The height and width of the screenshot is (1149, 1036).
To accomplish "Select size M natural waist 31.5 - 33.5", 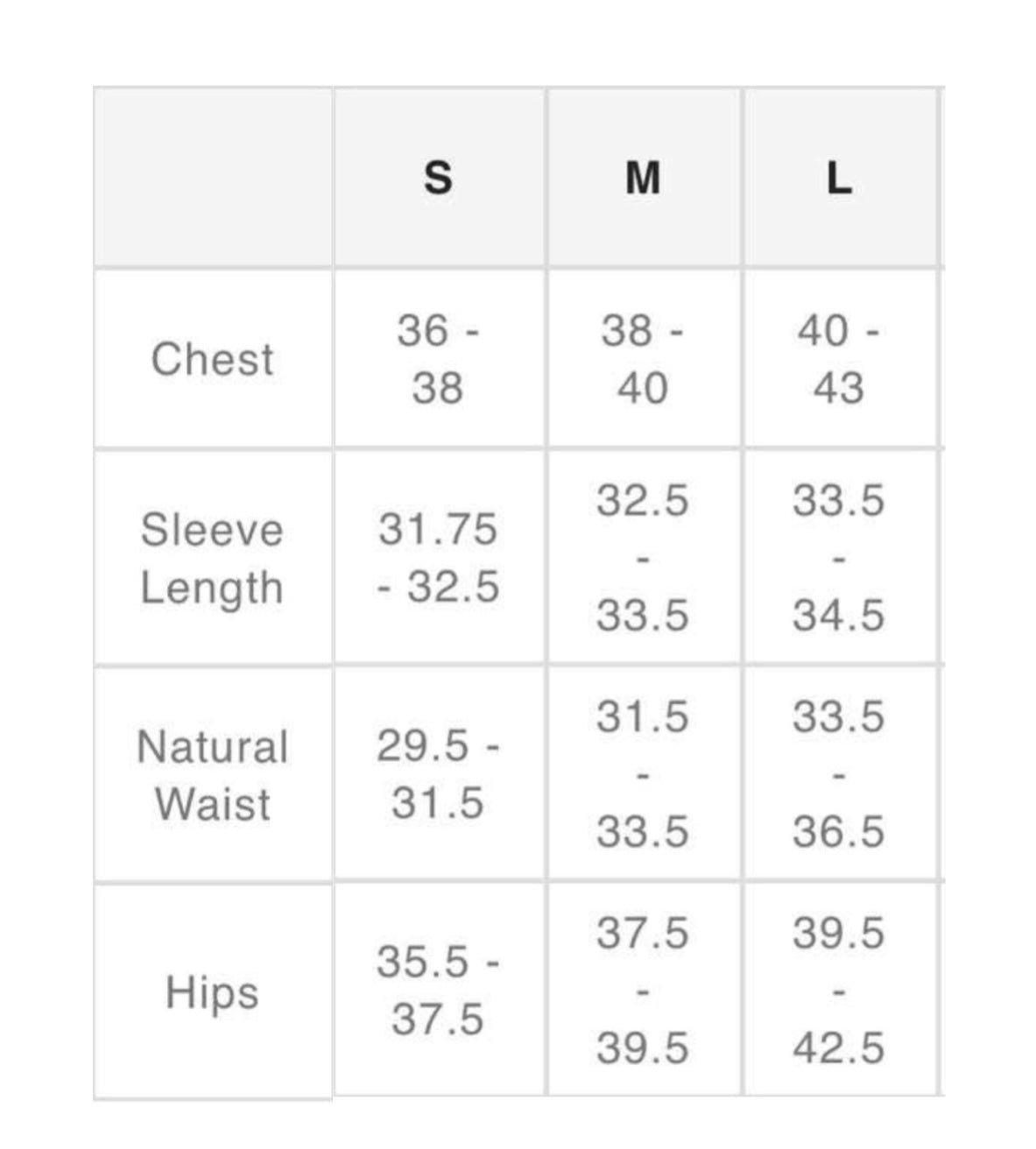I will pos(644,775).
